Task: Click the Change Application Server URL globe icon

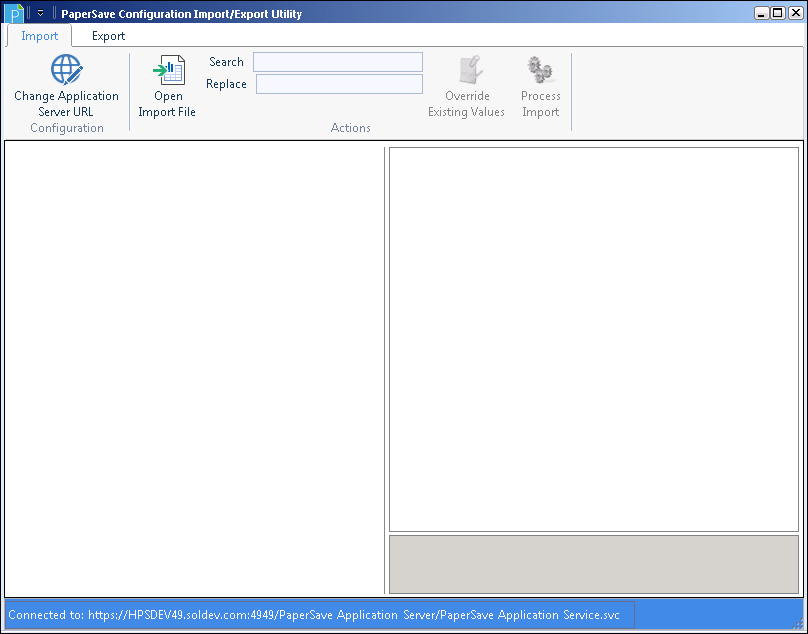Action: [x=66, y=70]
